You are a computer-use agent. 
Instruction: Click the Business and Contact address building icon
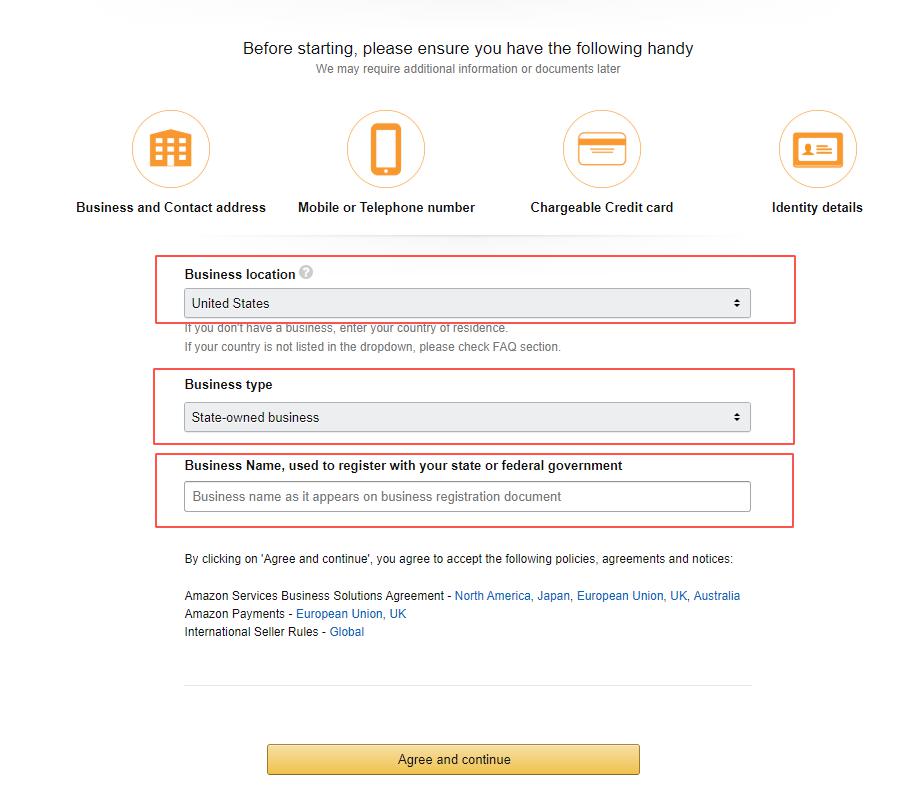pos(170,149)
